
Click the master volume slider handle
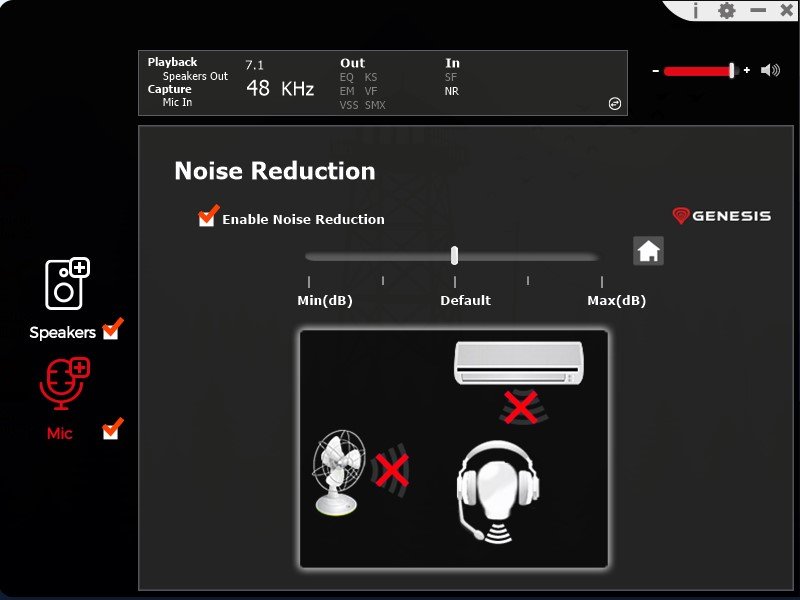[x=732, y=70]
